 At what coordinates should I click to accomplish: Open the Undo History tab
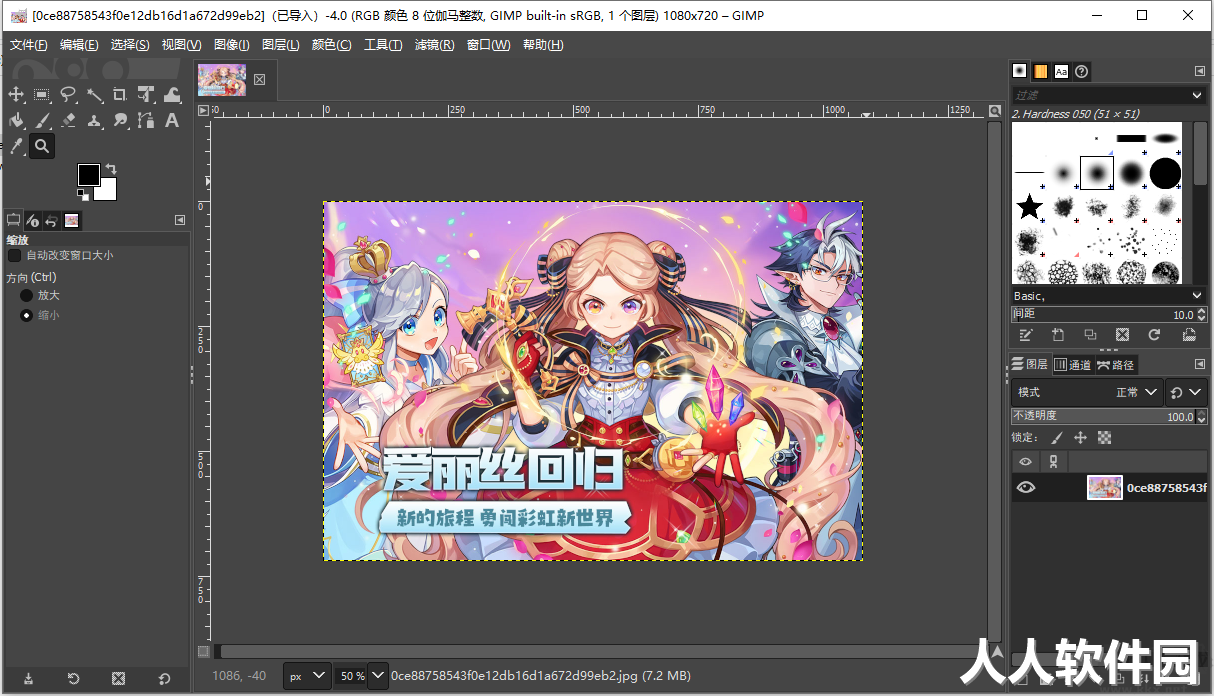52,220
